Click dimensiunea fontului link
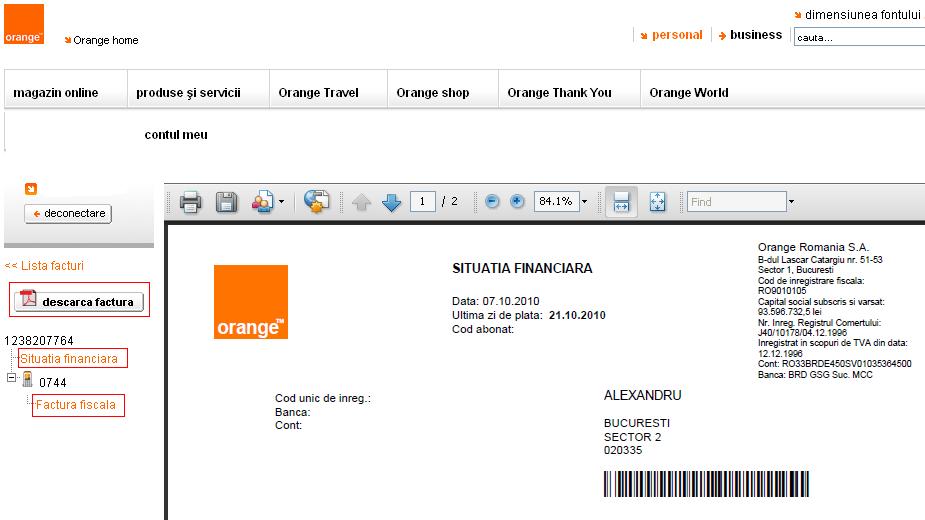Viewport: 925px width, 520px height. tap(862, 15)
